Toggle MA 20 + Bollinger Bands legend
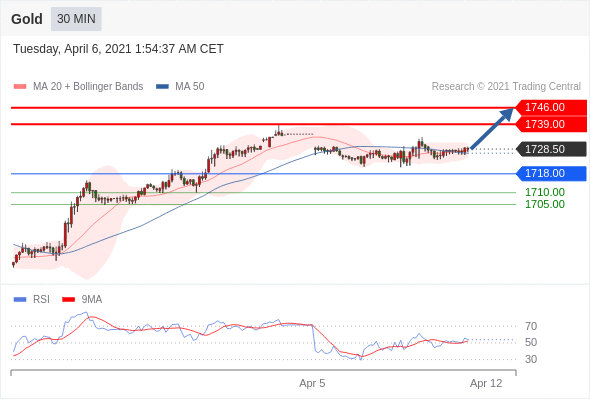The width and height of the screenshot is (590, 400). pyautogui.click(x=78, y=87)
